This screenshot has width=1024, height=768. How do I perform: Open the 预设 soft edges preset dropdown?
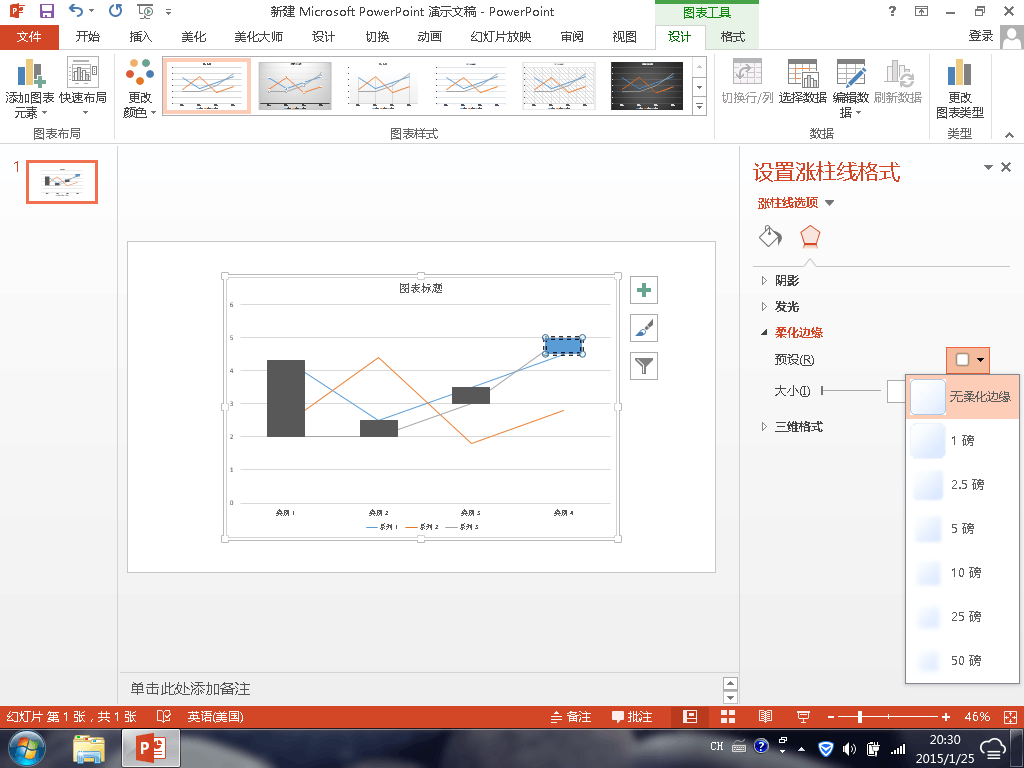(x=968, y=360)
